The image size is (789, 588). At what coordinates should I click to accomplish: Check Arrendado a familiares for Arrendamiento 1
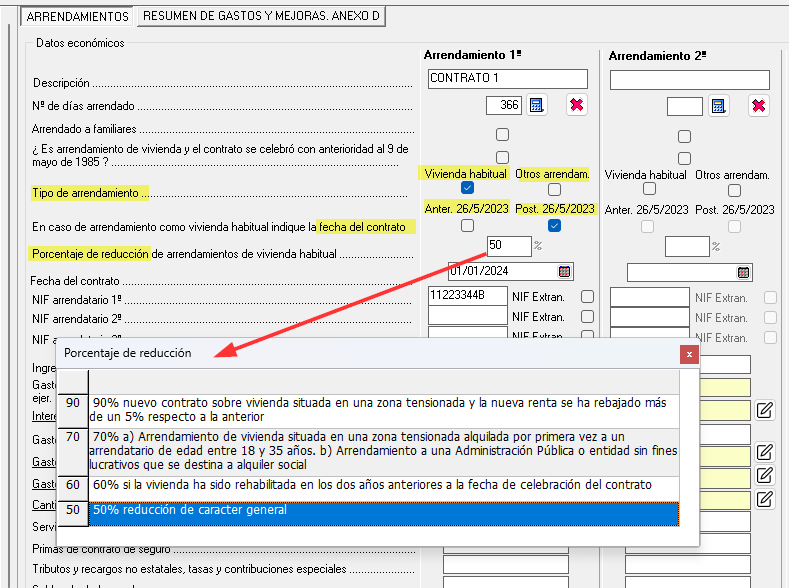(x=502, y=134)
